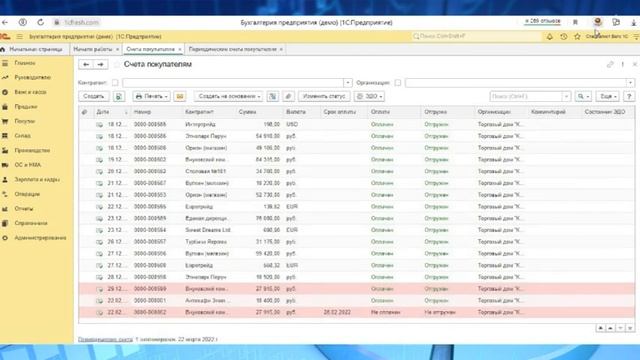Click the Изменить статус button
This screenshot has width=640, height=360.
324,96
